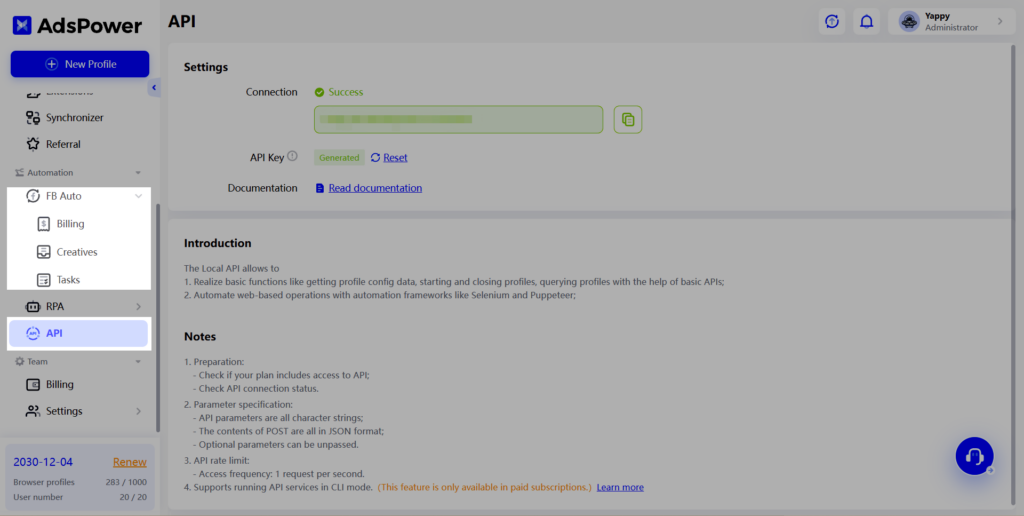
Task: Click the FB Auto icon
Action: [33, 196]
